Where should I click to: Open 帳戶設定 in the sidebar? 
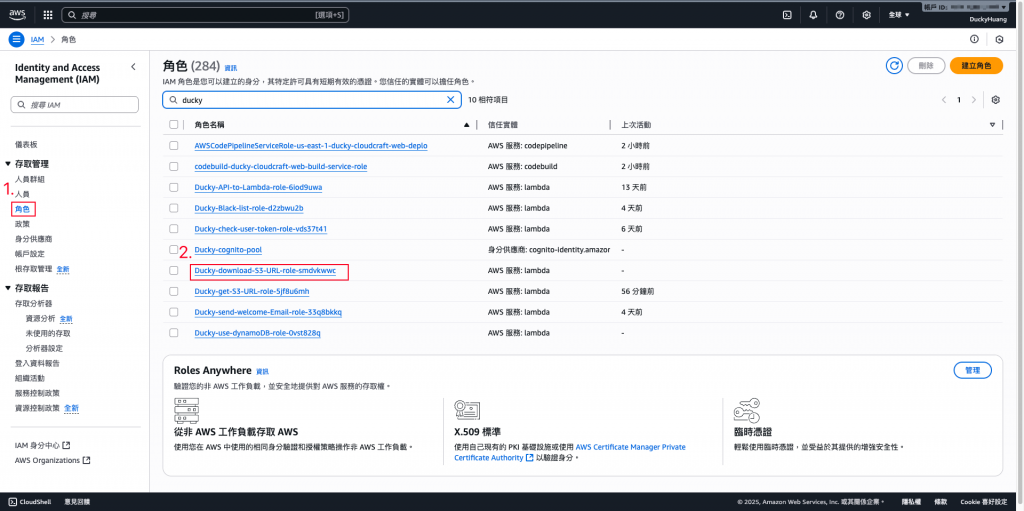(30, 254)
